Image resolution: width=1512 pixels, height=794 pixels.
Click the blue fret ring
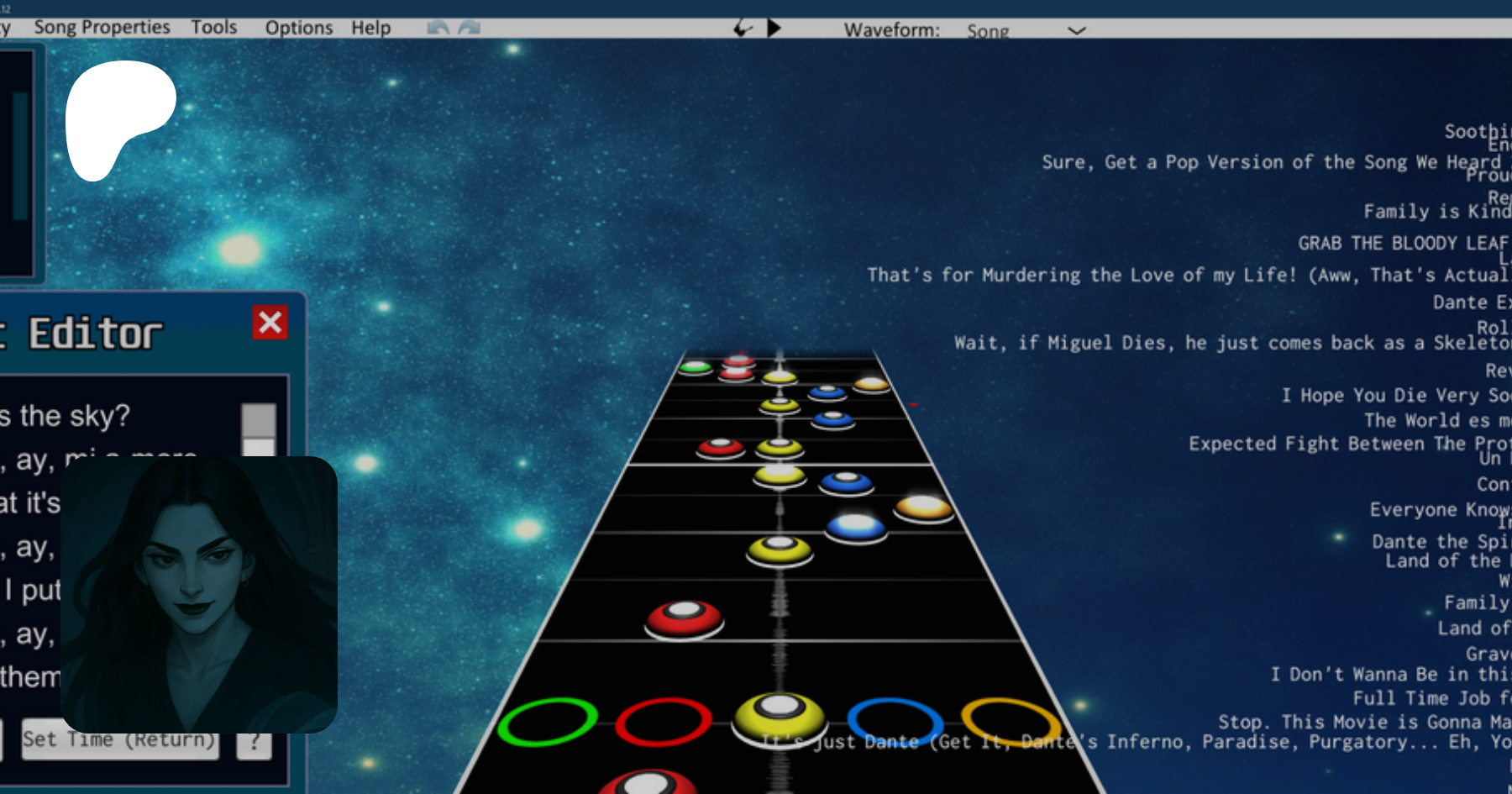tap(894, 720)
